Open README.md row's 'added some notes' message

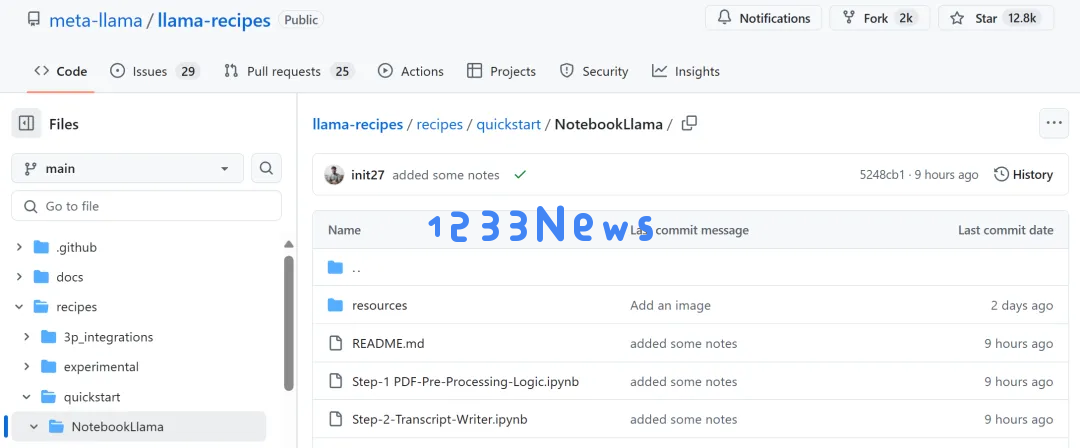click(683, 343)
